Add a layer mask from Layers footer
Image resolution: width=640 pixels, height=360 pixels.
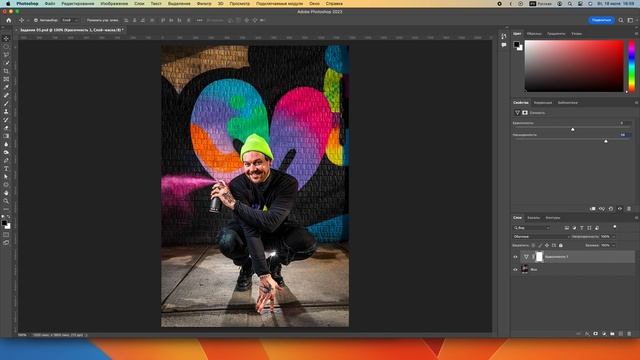596,333
